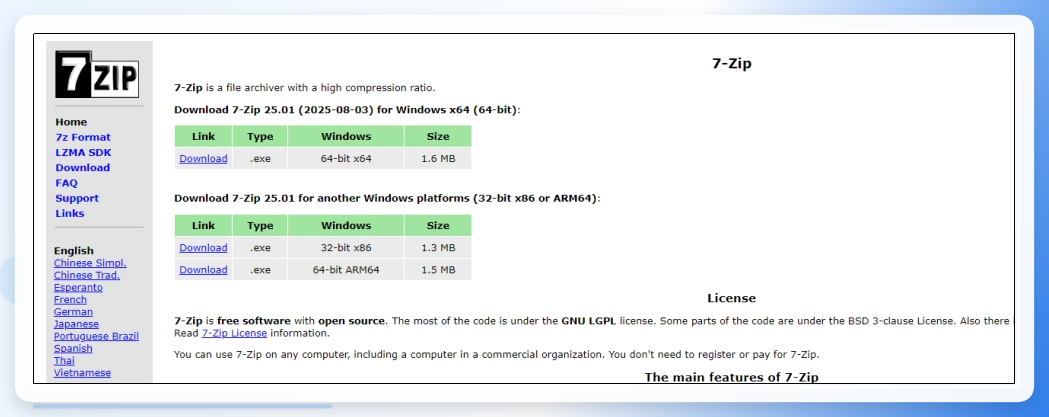Select the English language label

click(74, 251)
